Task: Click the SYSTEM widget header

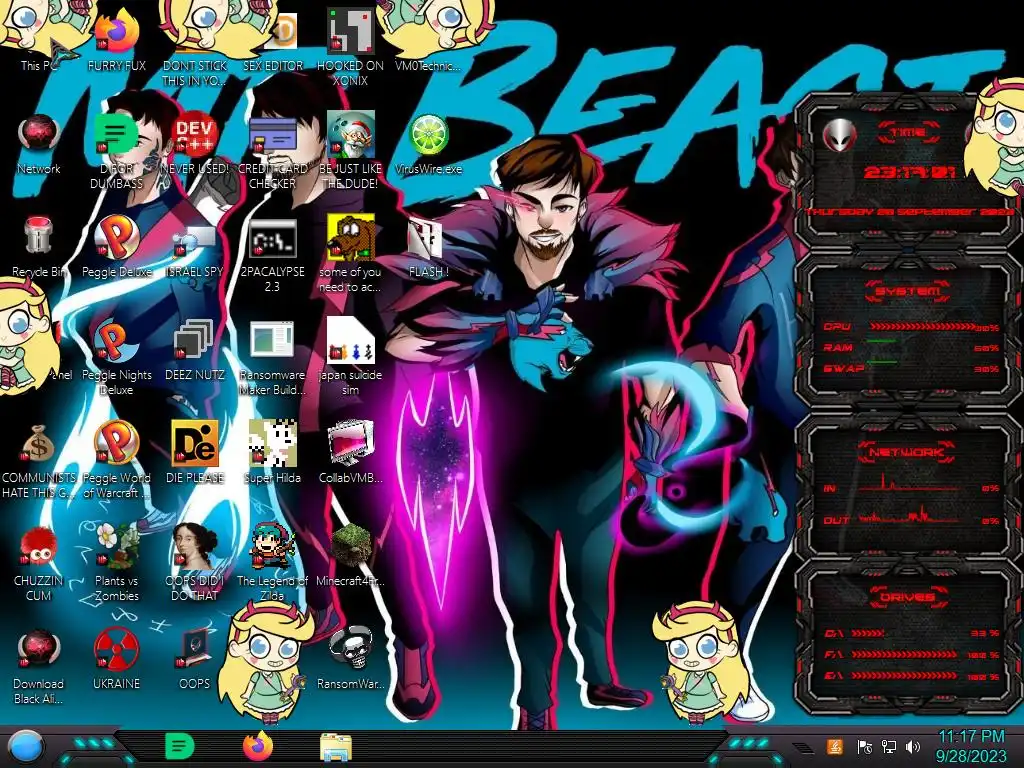Action: point(908,291)
